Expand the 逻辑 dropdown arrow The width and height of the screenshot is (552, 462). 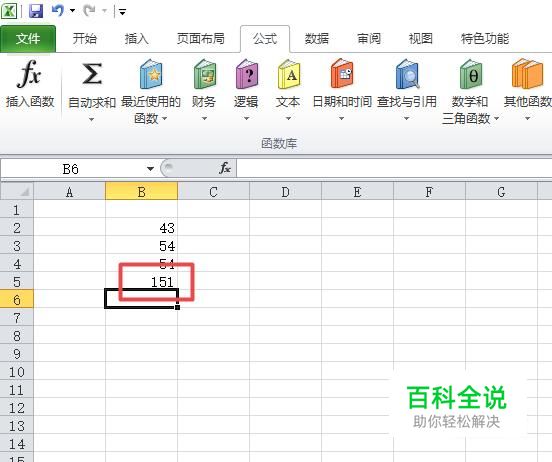tap(246, 119)
